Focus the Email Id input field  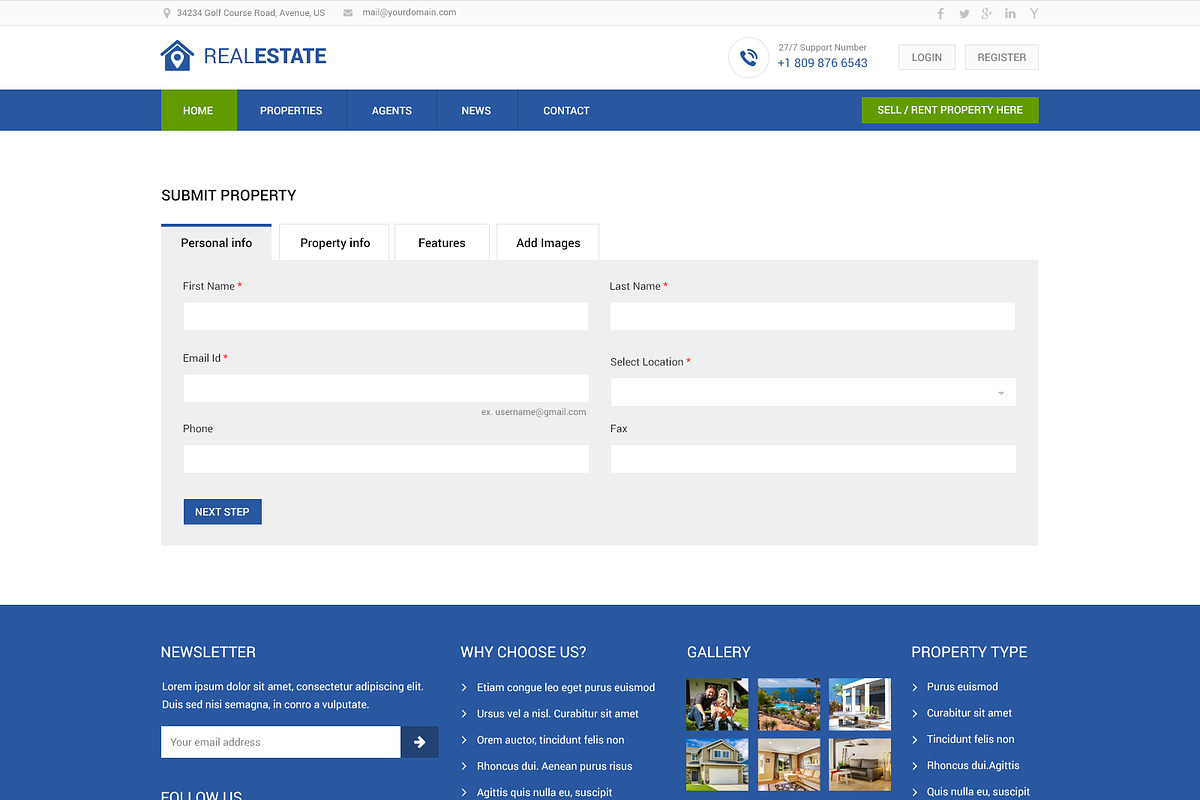386,388
